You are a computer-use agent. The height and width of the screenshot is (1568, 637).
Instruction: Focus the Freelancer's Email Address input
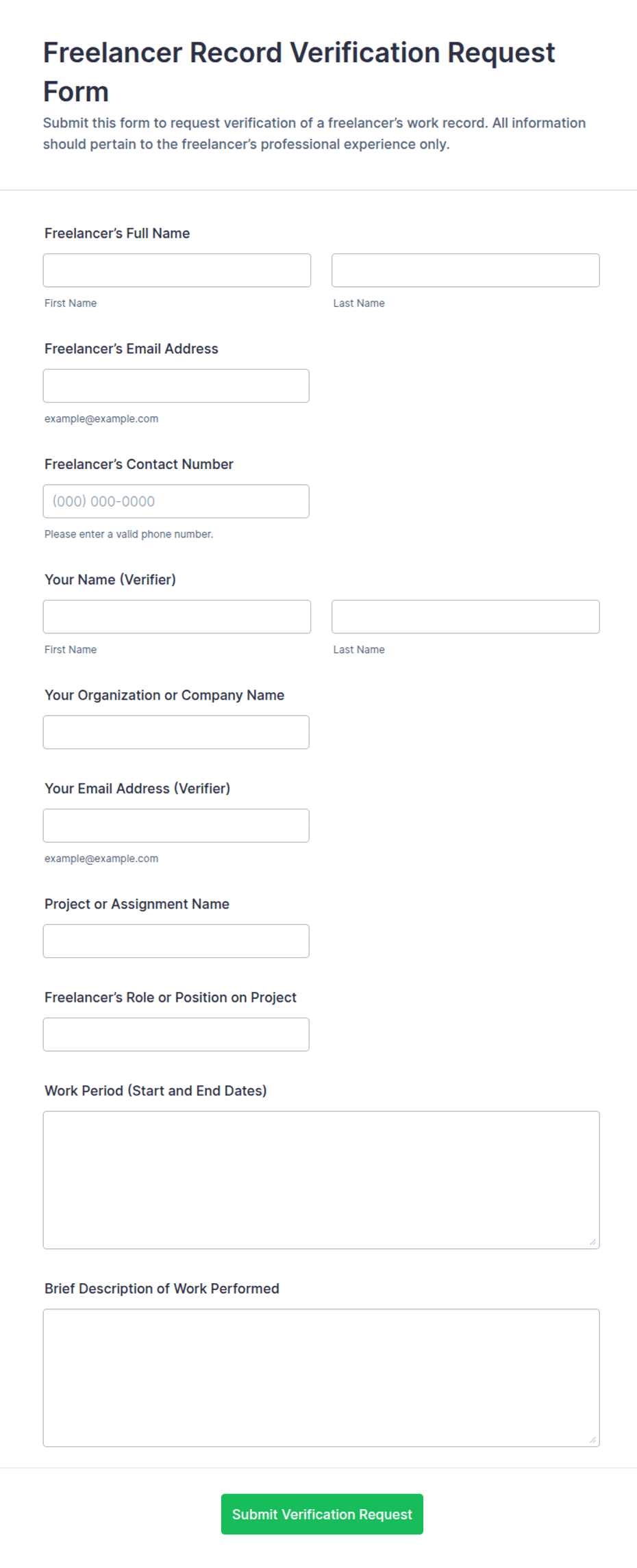(x=176, y=386)
